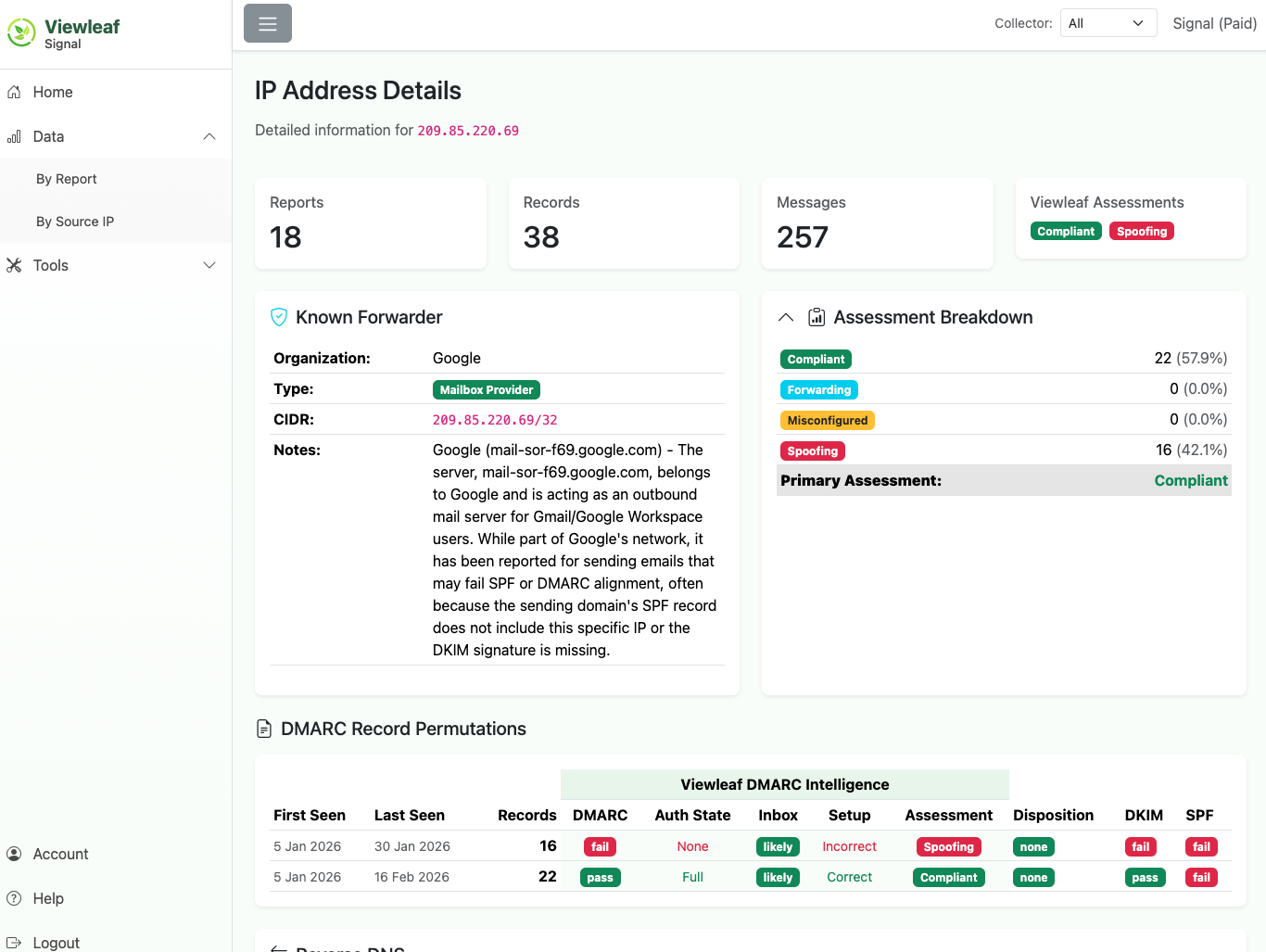Select the Home icon in sidebar
Screen dimensions: 1266x952
coord(13,92)
